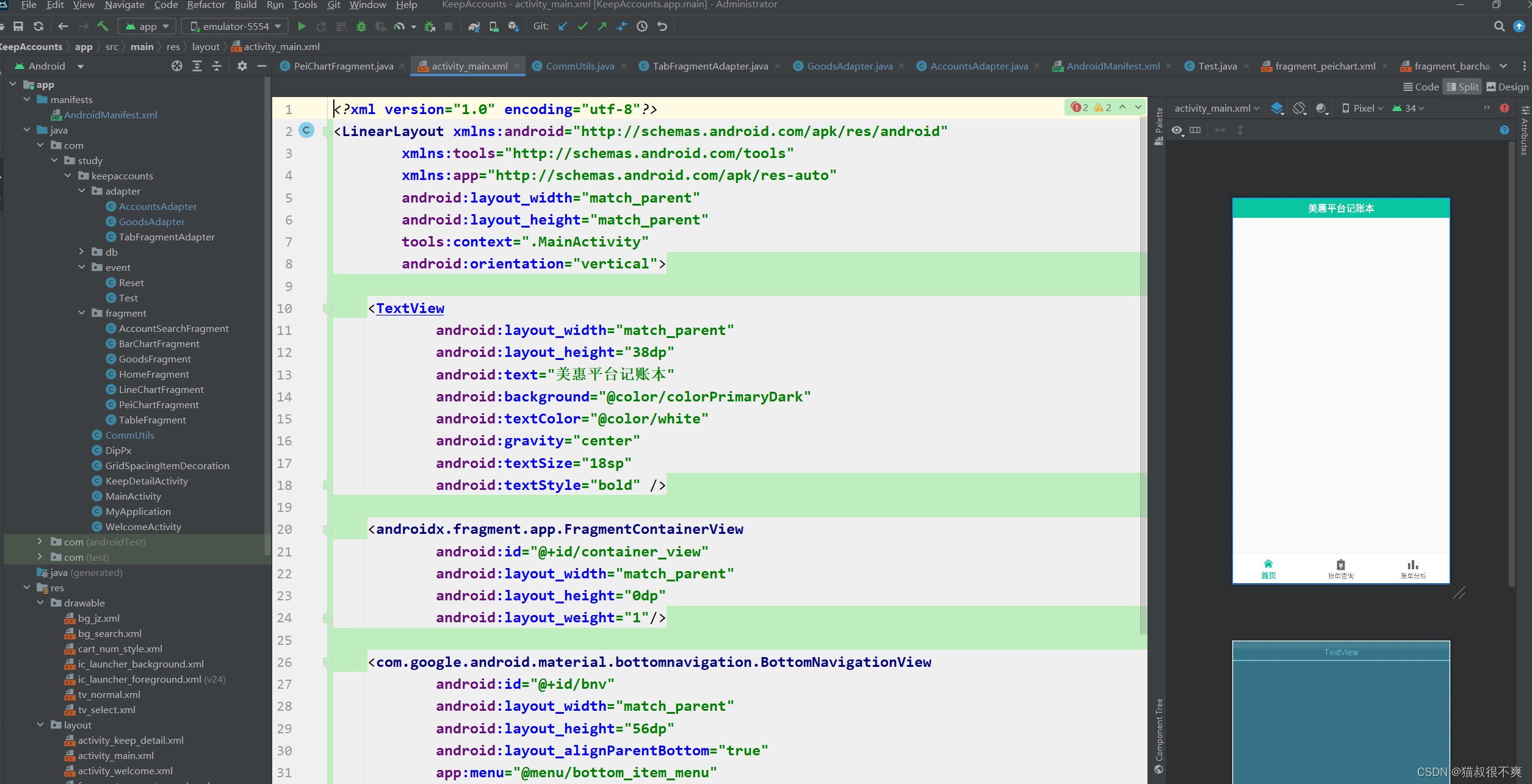
Task: Click the Orientation for Preview rotate icon
Action: [x=1299, y=108]
